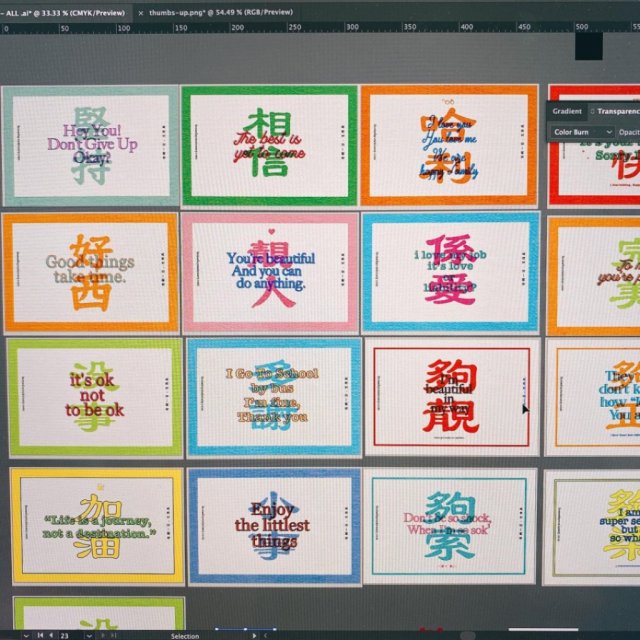Screen dimensions: 640x640
Task: Select the Transparency panel tab
Action: (619, 112)
